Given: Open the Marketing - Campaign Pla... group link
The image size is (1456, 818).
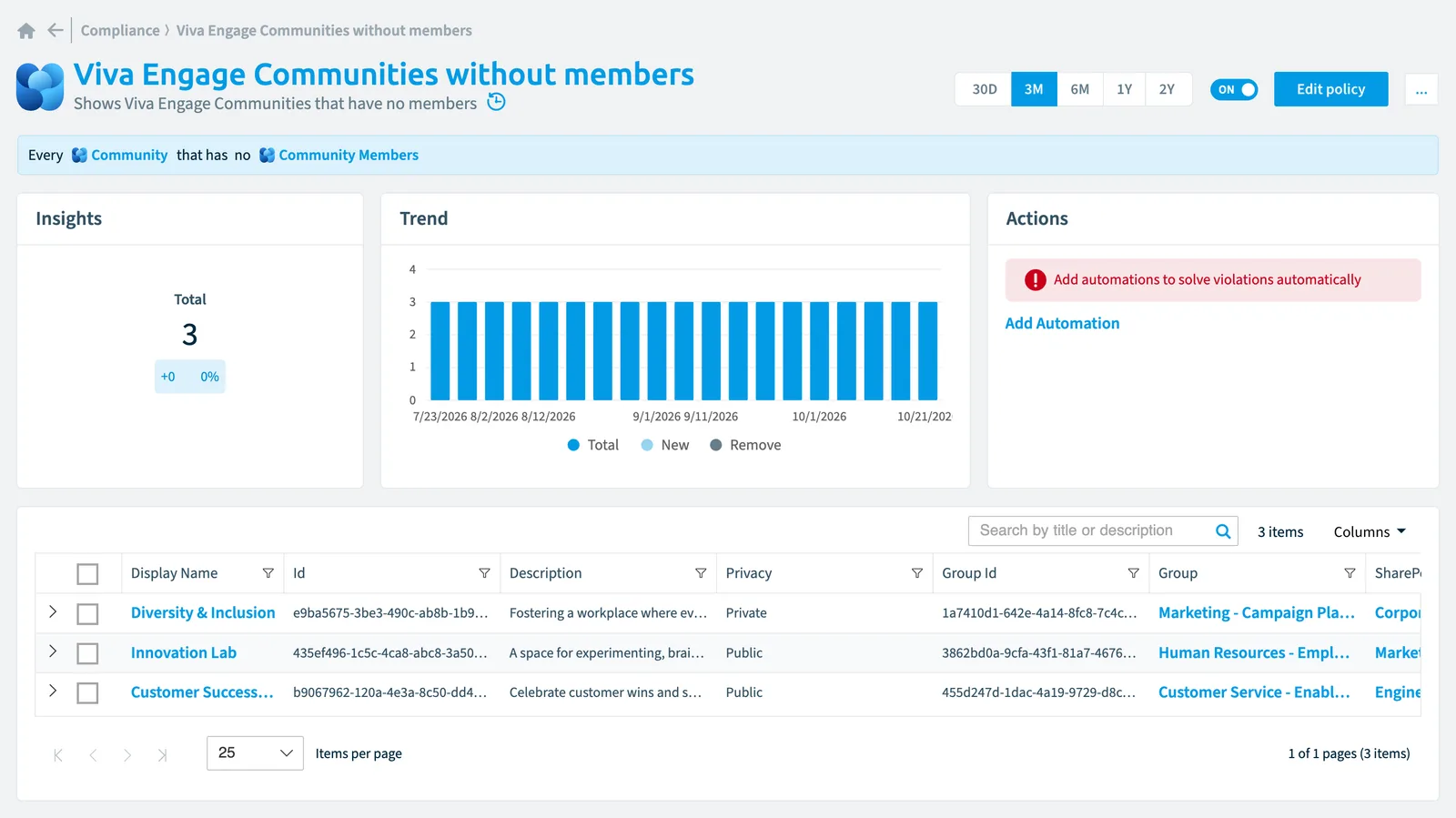Looking at the screenshot, I should tap(1257, 613).
